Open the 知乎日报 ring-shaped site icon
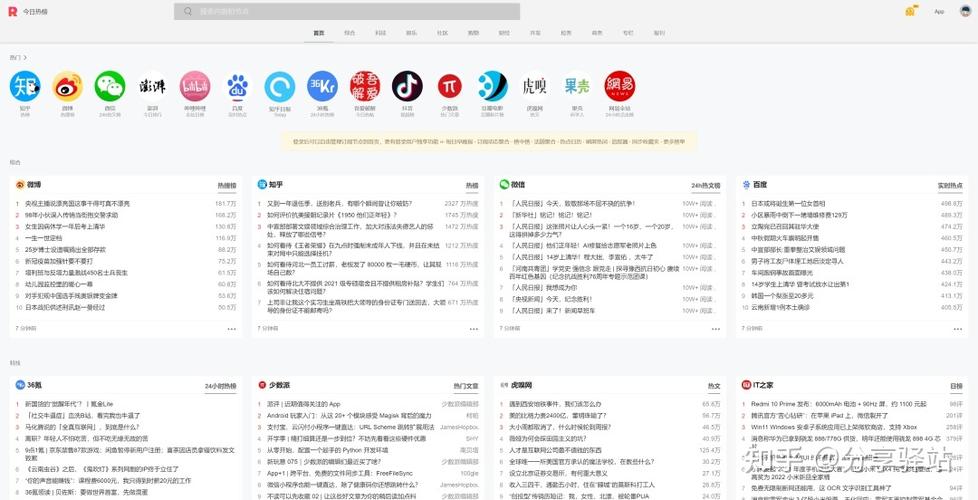The image size is (978, 500). [279, 86]
